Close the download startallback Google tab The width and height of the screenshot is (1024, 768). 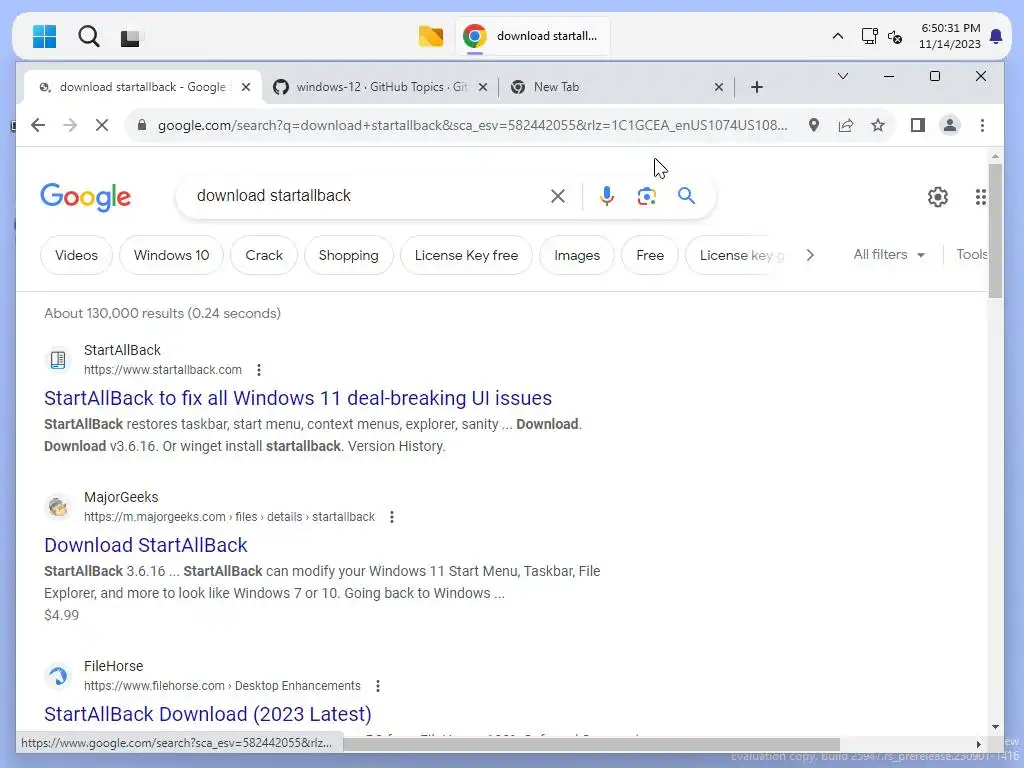coord(246,87)
